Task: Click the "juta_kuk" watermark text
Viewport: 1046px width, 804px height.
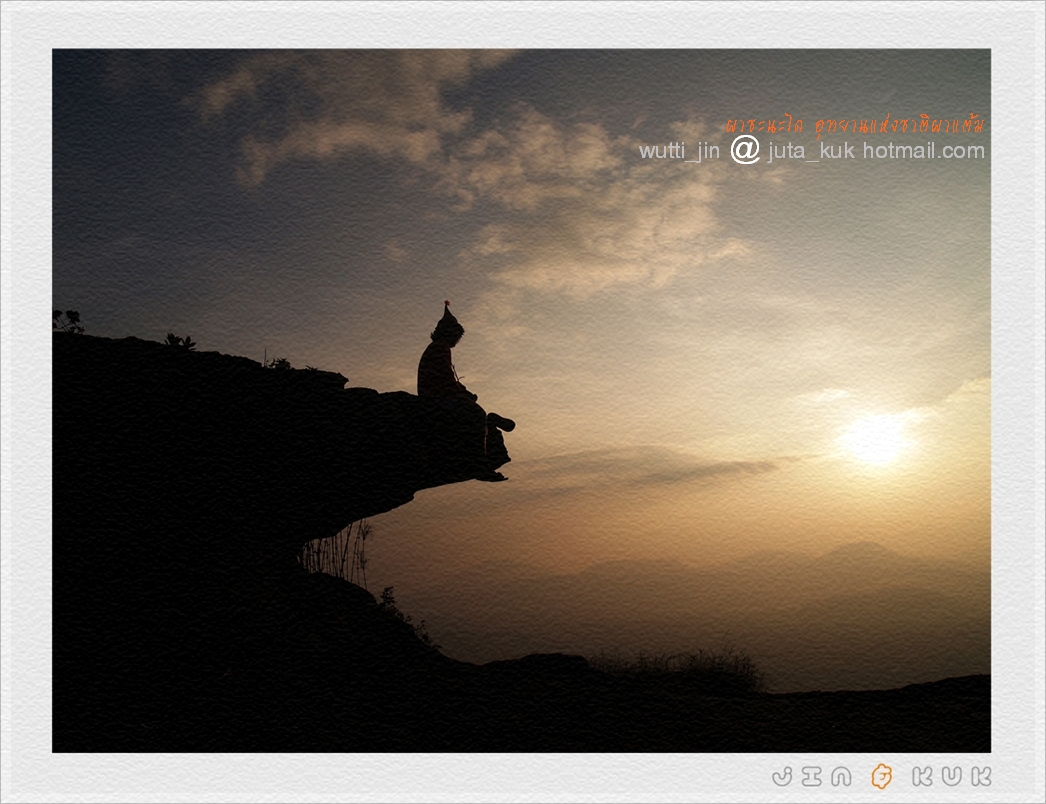Action: coord(811,151)
